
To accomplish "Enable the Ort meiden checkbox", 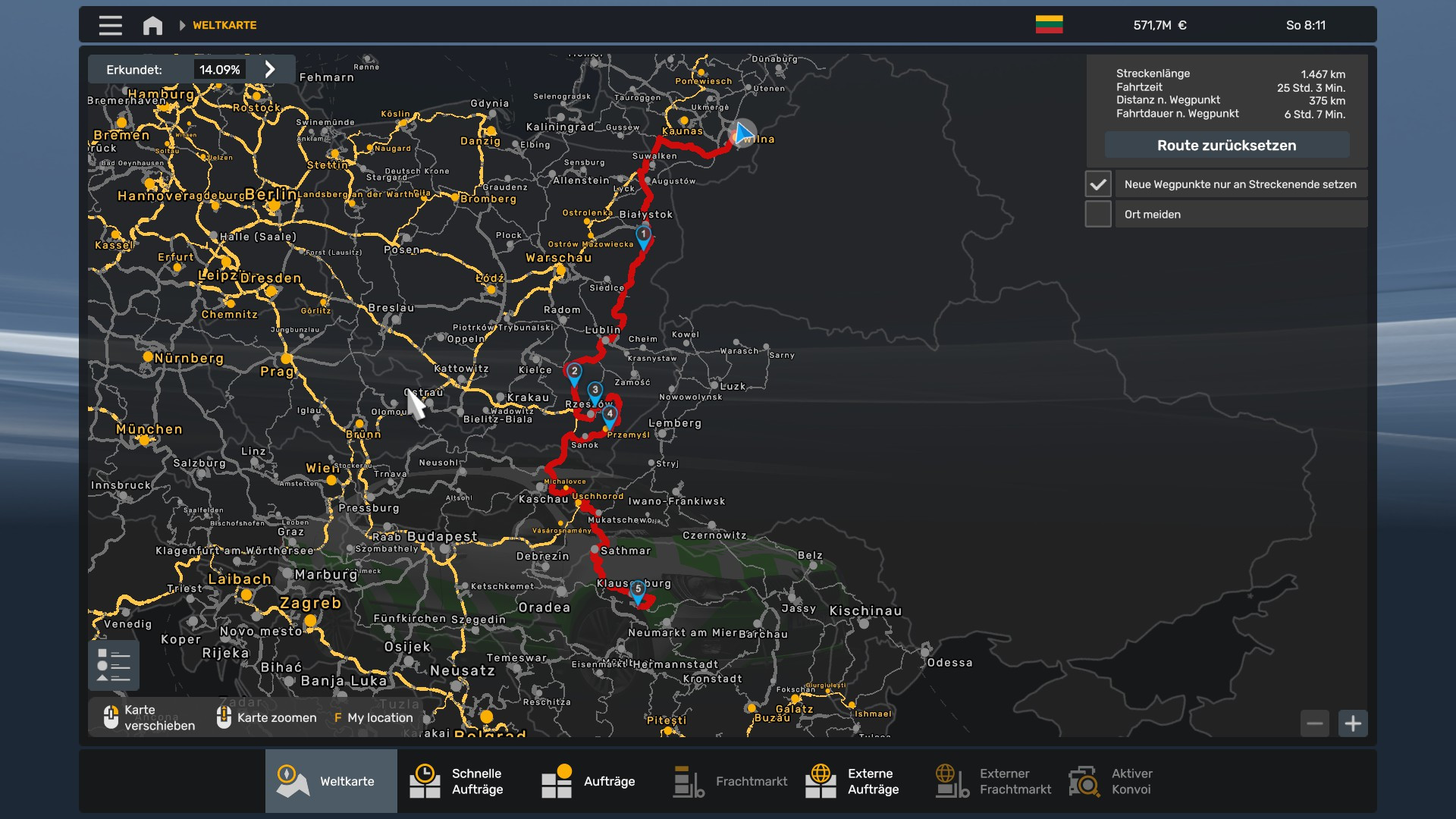I will point(1098,214).
